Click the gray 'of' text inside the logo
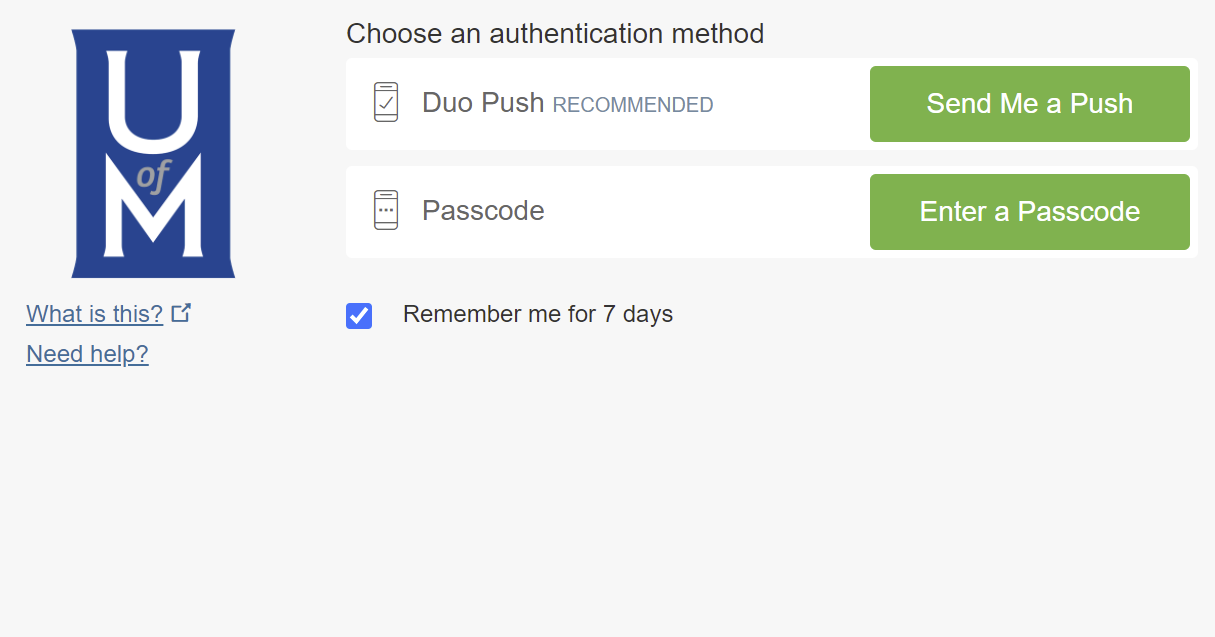The image size is (1215, 637). click(152, 177)
